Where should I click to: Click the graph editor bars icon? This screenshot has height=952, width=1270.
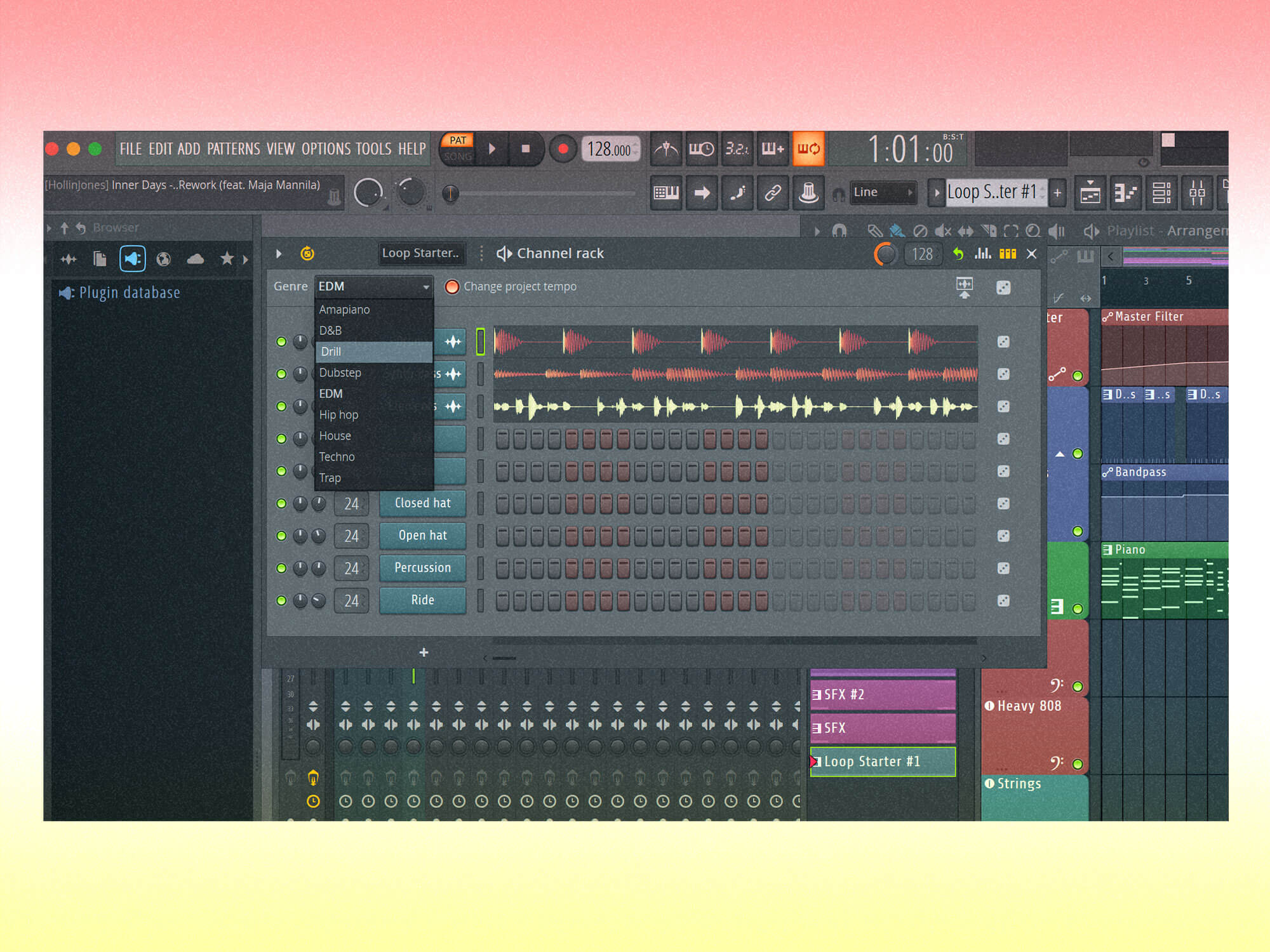click(983, 254)
